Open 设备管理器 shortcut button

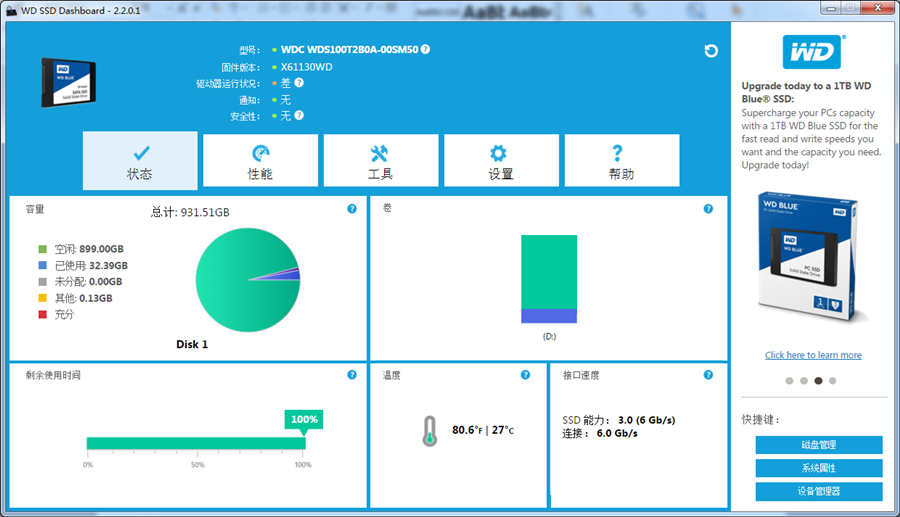click(819, 491)
